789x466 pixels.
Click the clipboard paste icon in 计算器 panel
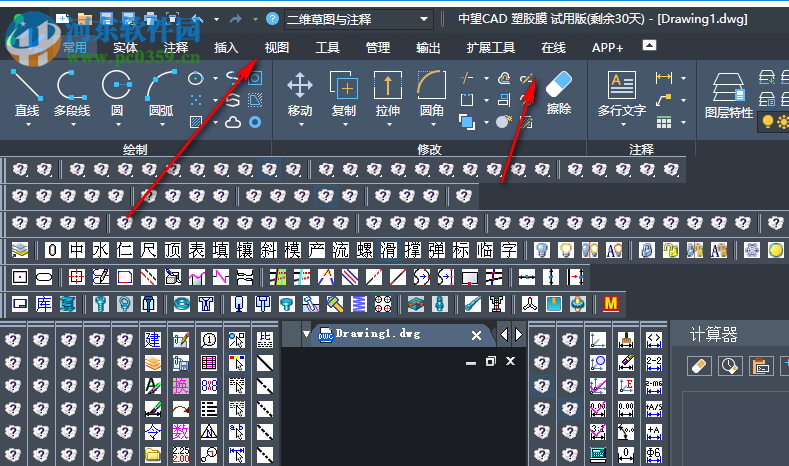coord(761,366)
